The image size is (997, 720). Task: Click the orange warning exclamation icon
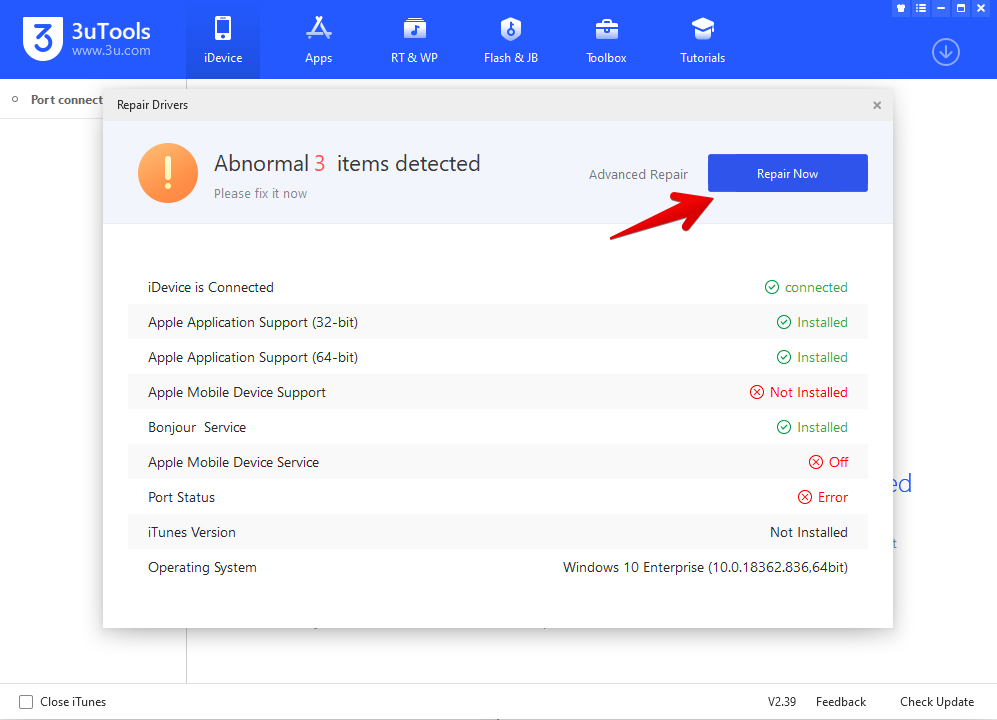pyautogui.click(x=168, y=173)
